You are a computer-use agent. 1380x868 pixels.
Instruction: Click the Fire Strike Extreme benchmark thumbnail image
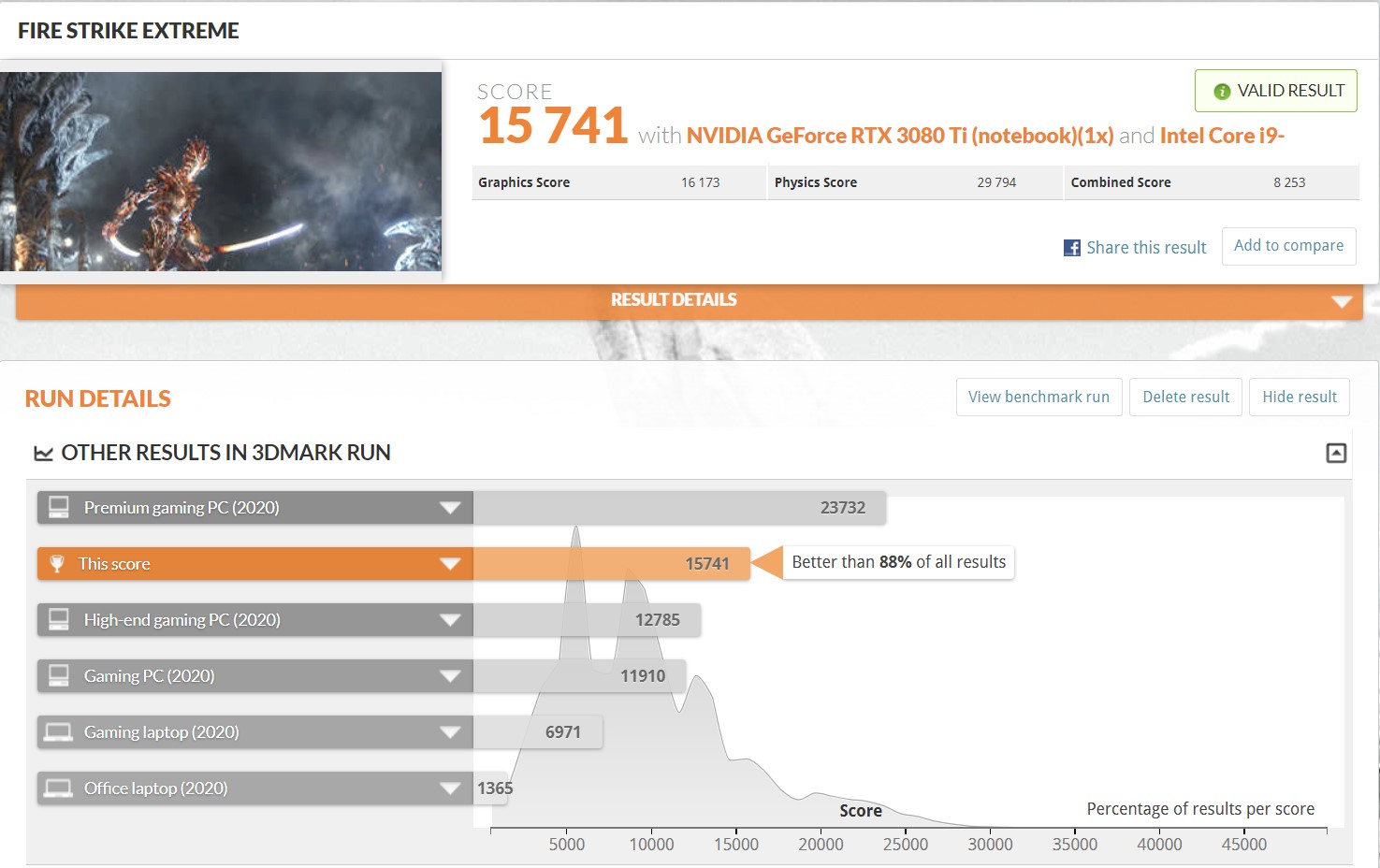221,172
